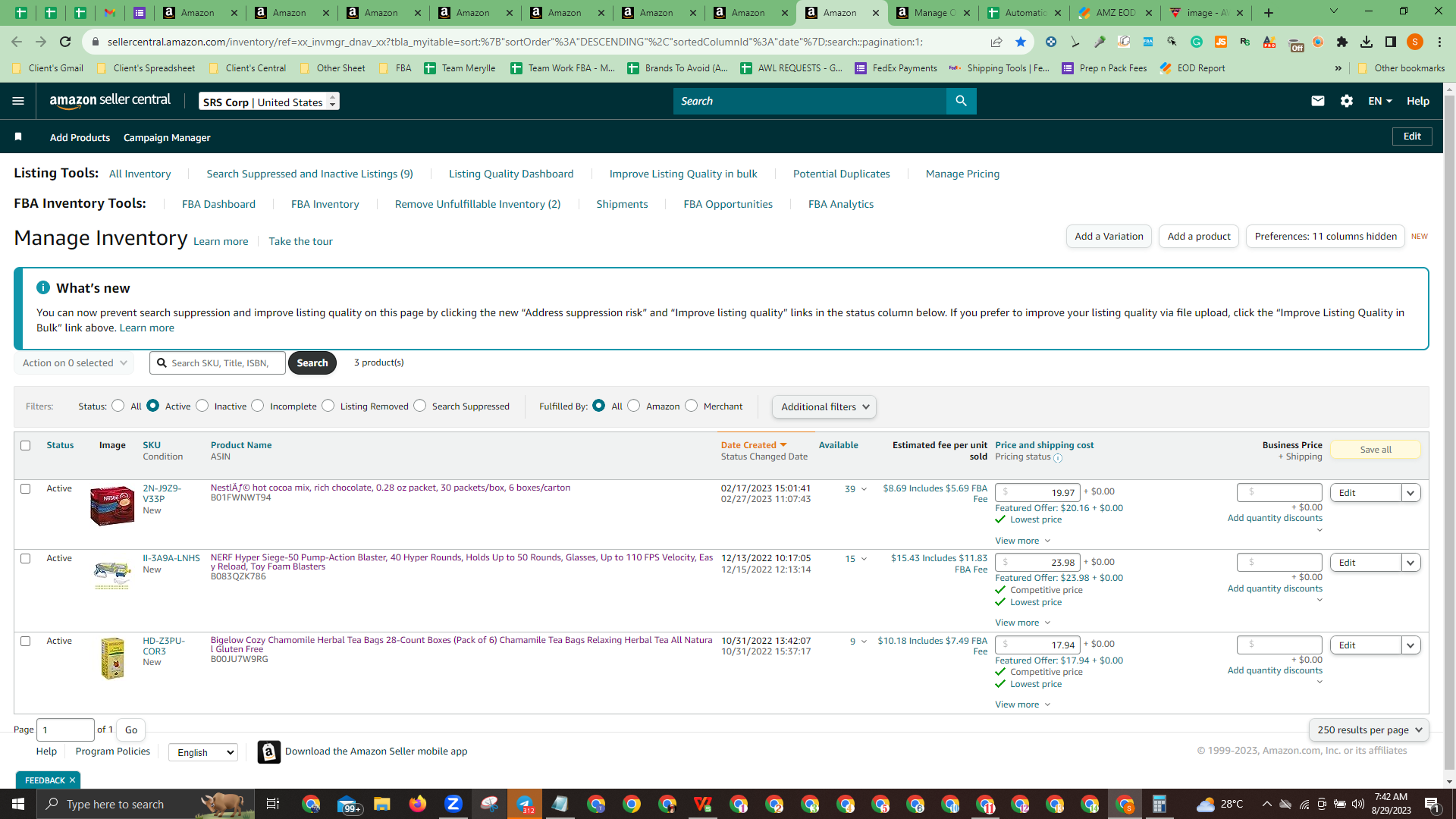Open the Campaign Manager link

tap(167, 137)
